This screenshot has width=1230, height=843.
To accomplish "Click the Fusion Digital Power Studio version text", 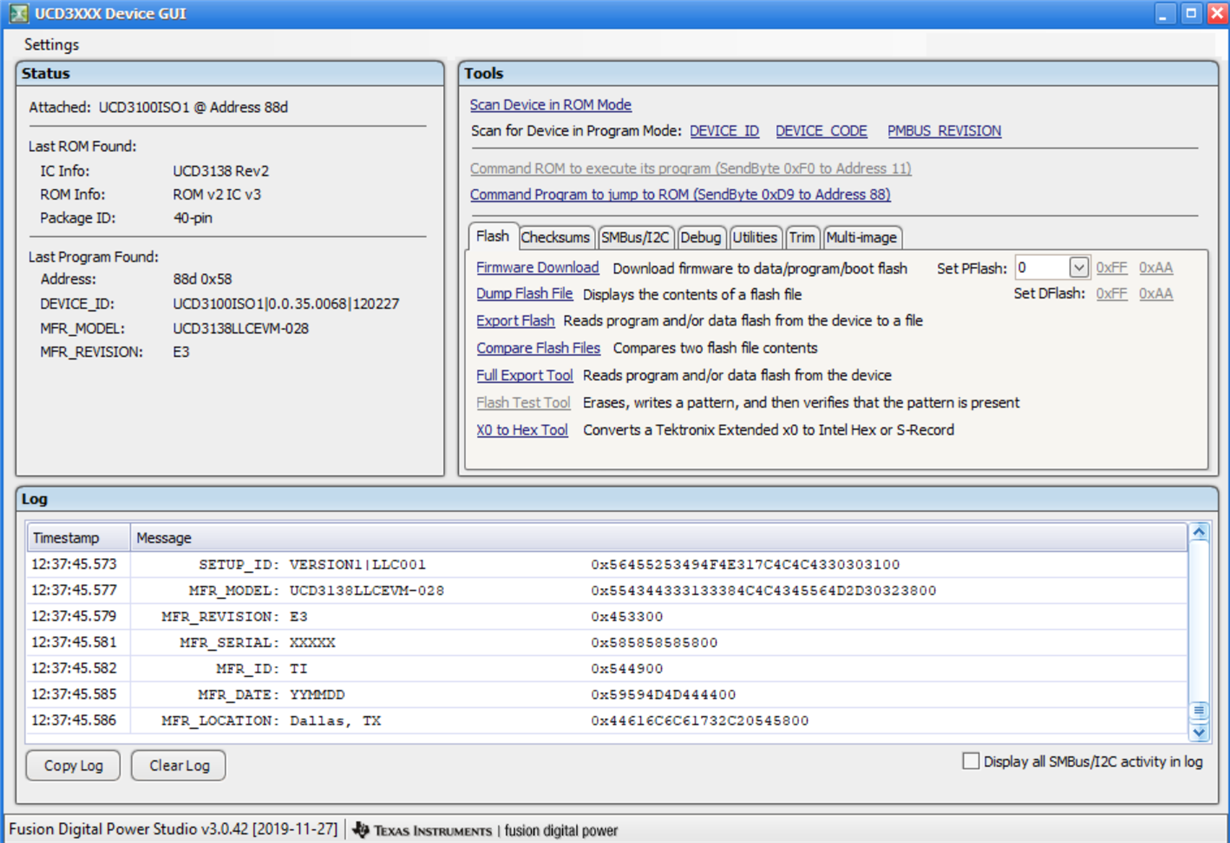I will coord(174,830).
